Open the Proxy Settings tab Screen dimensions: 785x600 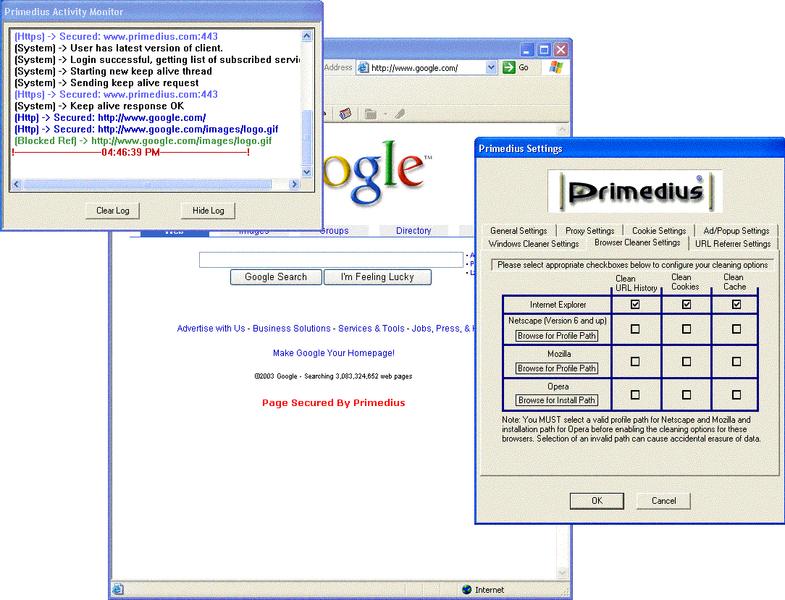click(590, 231)
